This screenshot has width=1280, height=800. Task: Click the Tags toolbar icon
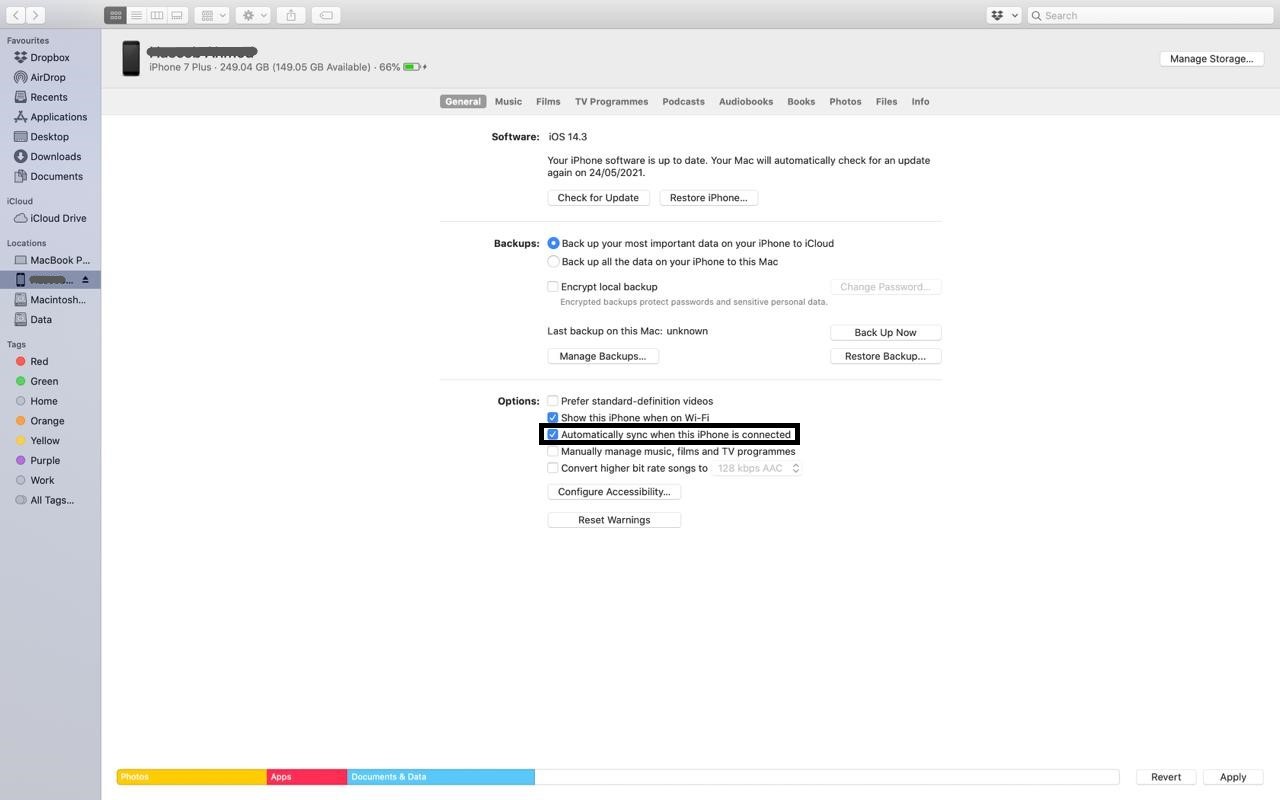pos(324,14)
